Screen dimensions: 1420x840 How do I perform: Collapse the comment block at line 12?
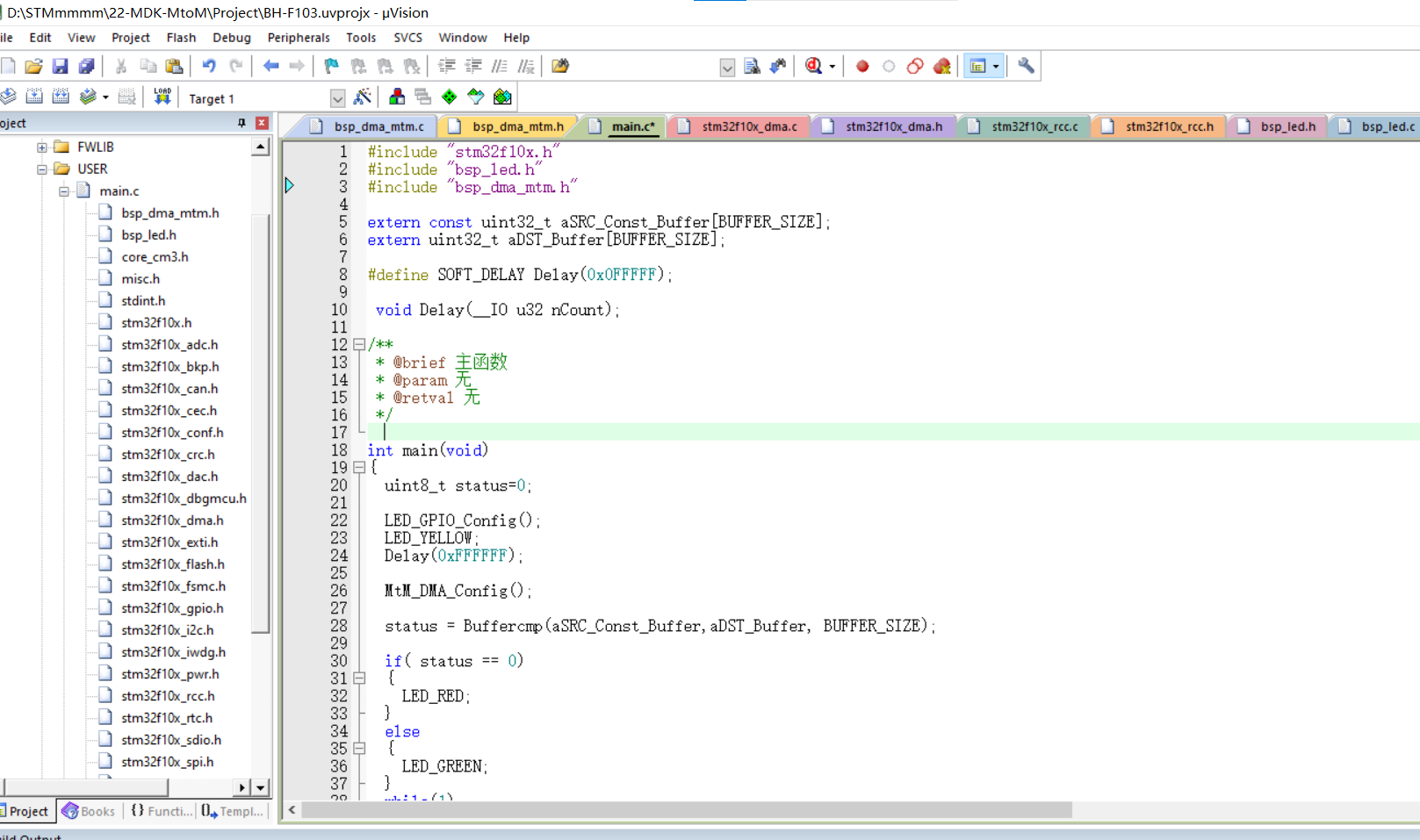[359, 345]
